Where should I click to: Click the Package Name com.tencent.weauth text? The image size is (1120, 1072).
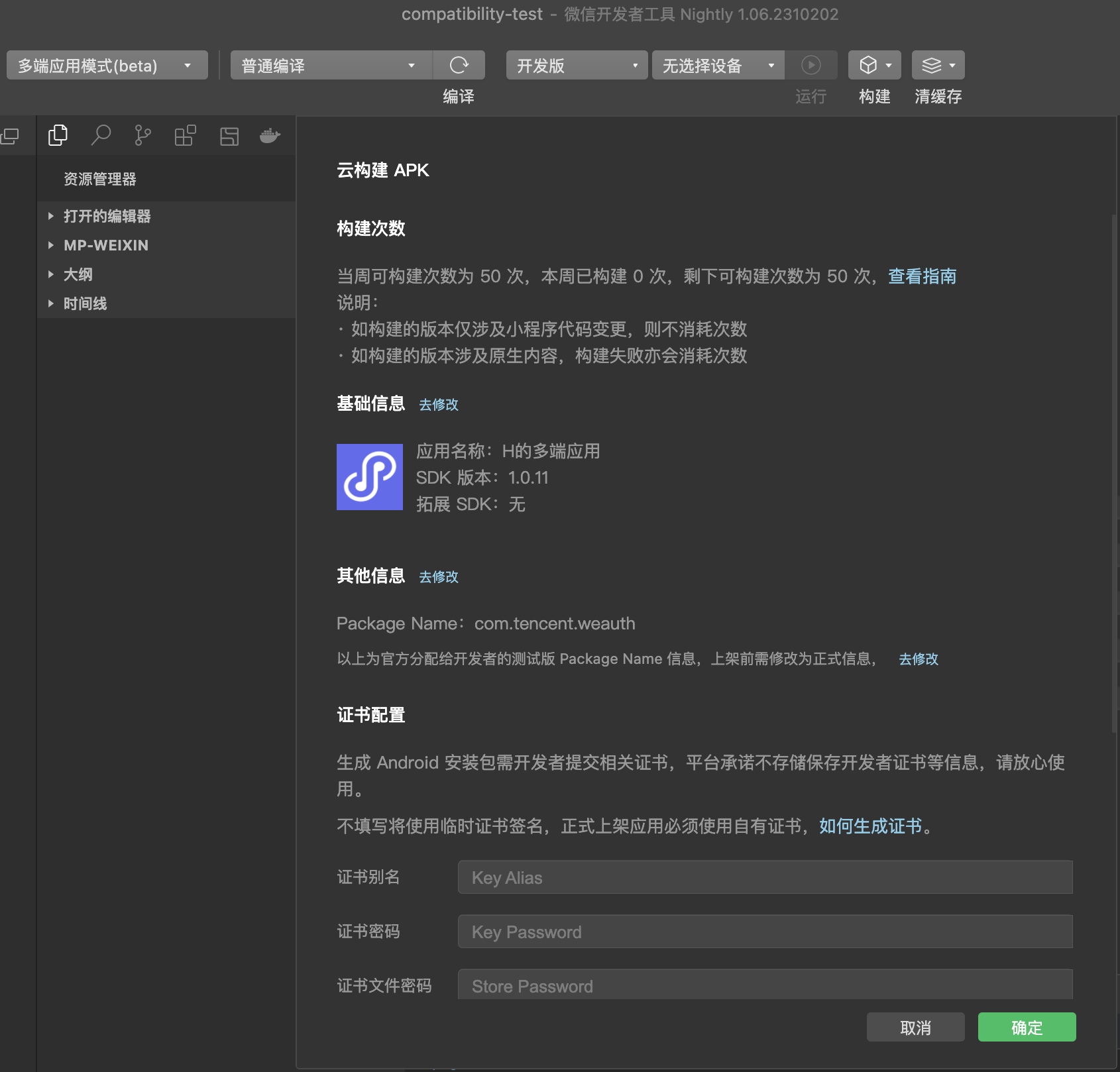(x=486, y=623)
